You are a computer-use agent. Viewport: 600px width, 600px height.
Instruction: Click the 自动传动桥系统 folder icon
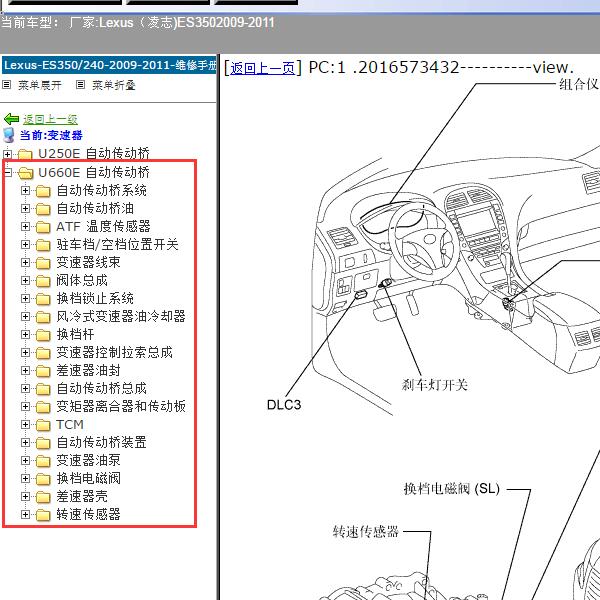(x=43, y=191)
